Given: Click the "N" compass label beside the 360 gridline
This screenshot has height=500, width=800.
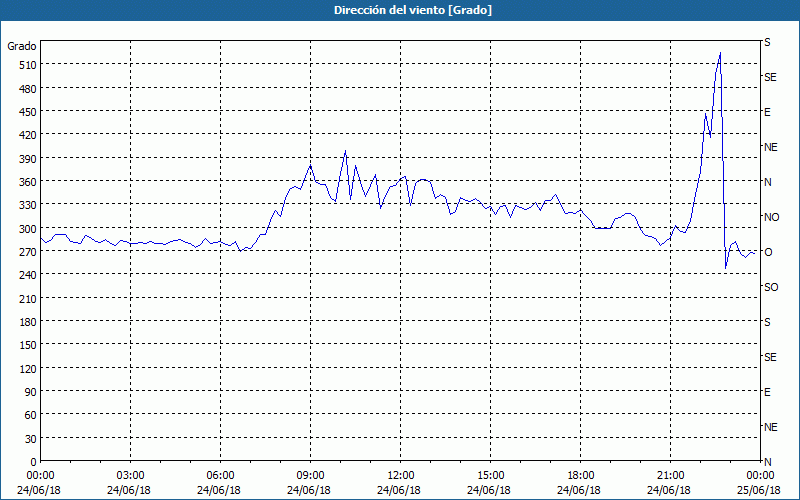Looking at the screenshot, I should pyautogui.click(x=767, y=182).
